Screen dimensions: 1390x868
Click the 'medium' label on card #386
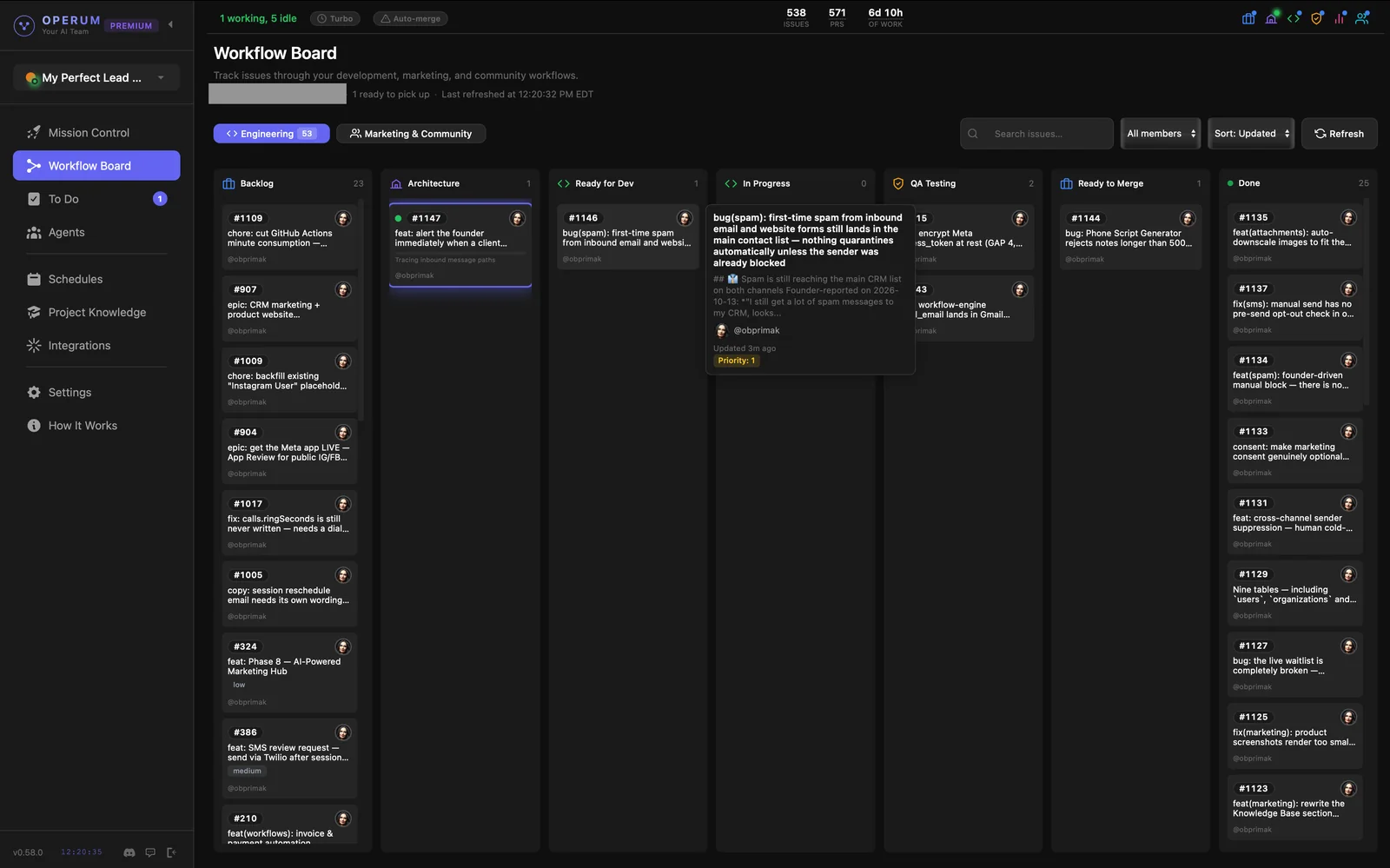(x=247, y=771)
